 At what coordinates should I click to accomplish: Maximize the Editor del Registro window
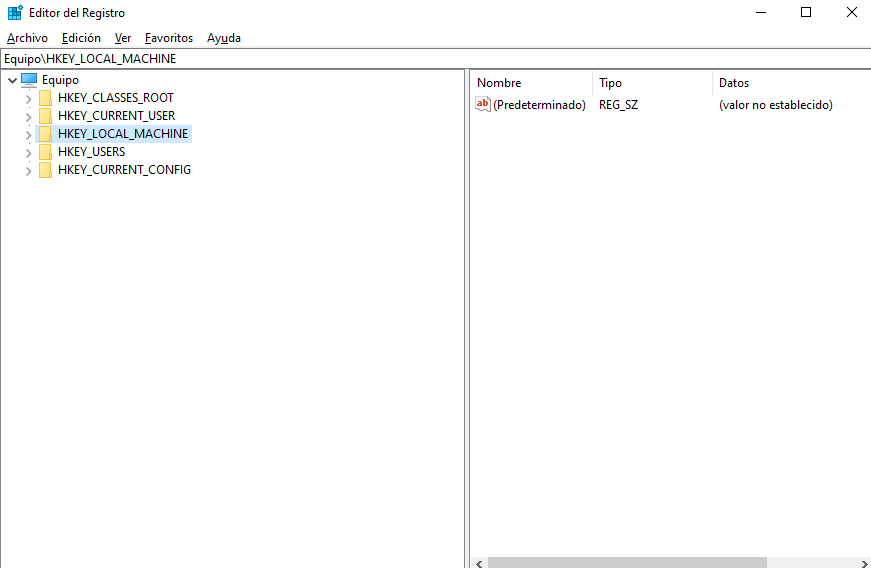[806, 12]
